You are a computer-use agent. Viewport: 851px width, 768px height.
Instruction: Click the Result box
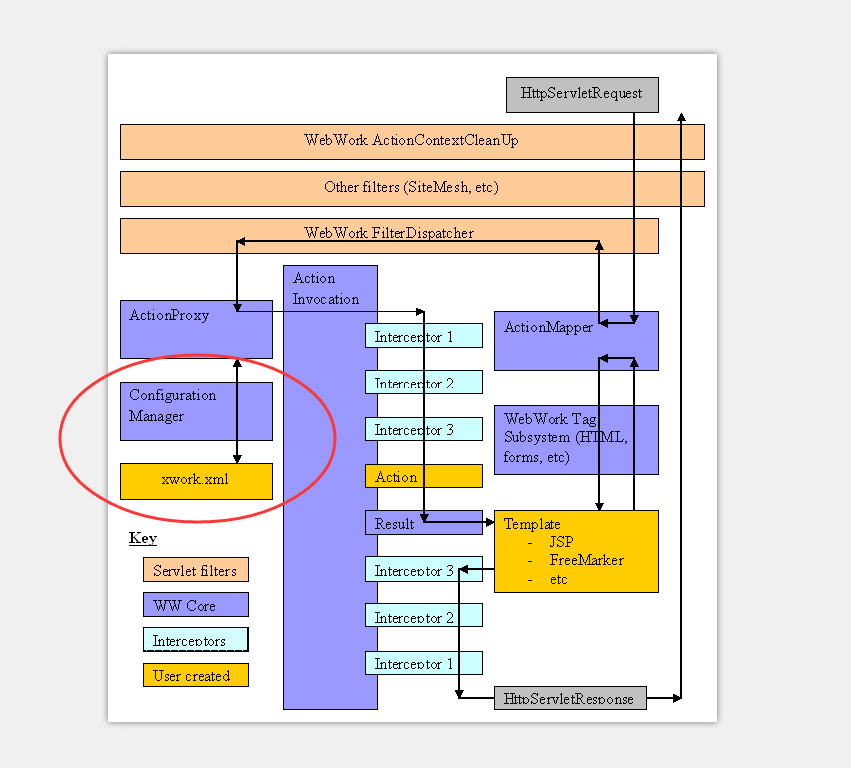424,523
